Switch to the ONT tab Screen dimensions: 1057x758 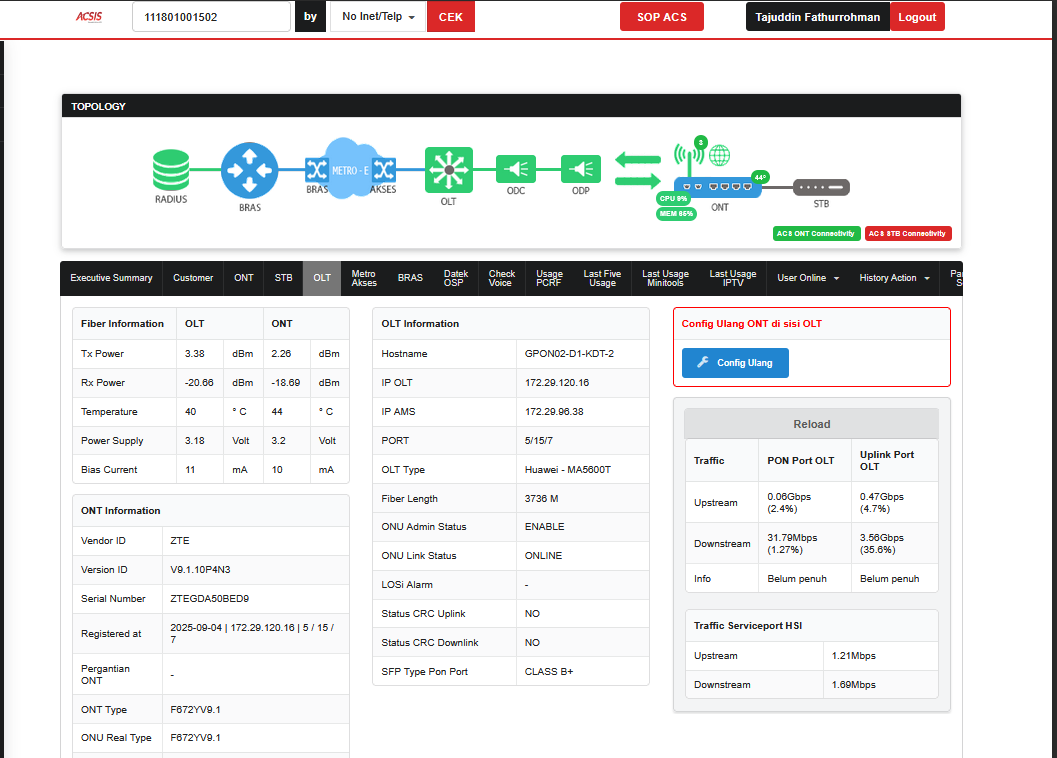tap(243, 278)
